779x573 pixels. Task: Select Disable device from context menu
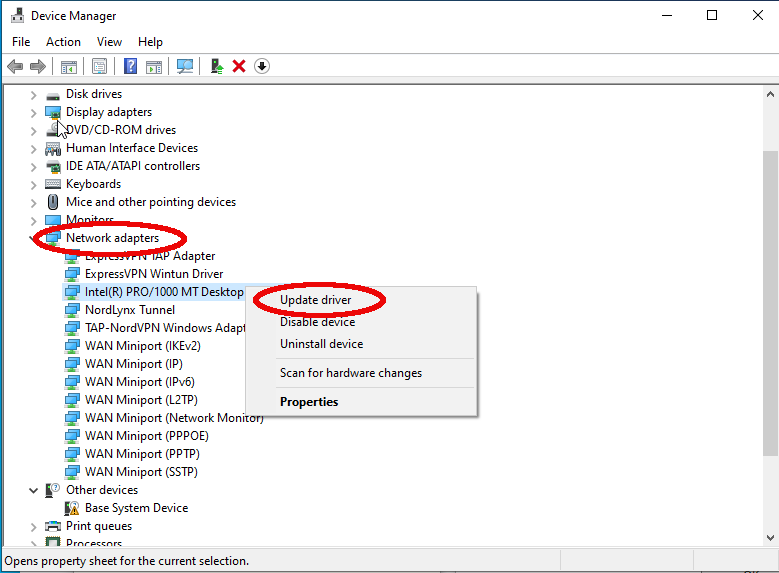(x=317, y=322)
